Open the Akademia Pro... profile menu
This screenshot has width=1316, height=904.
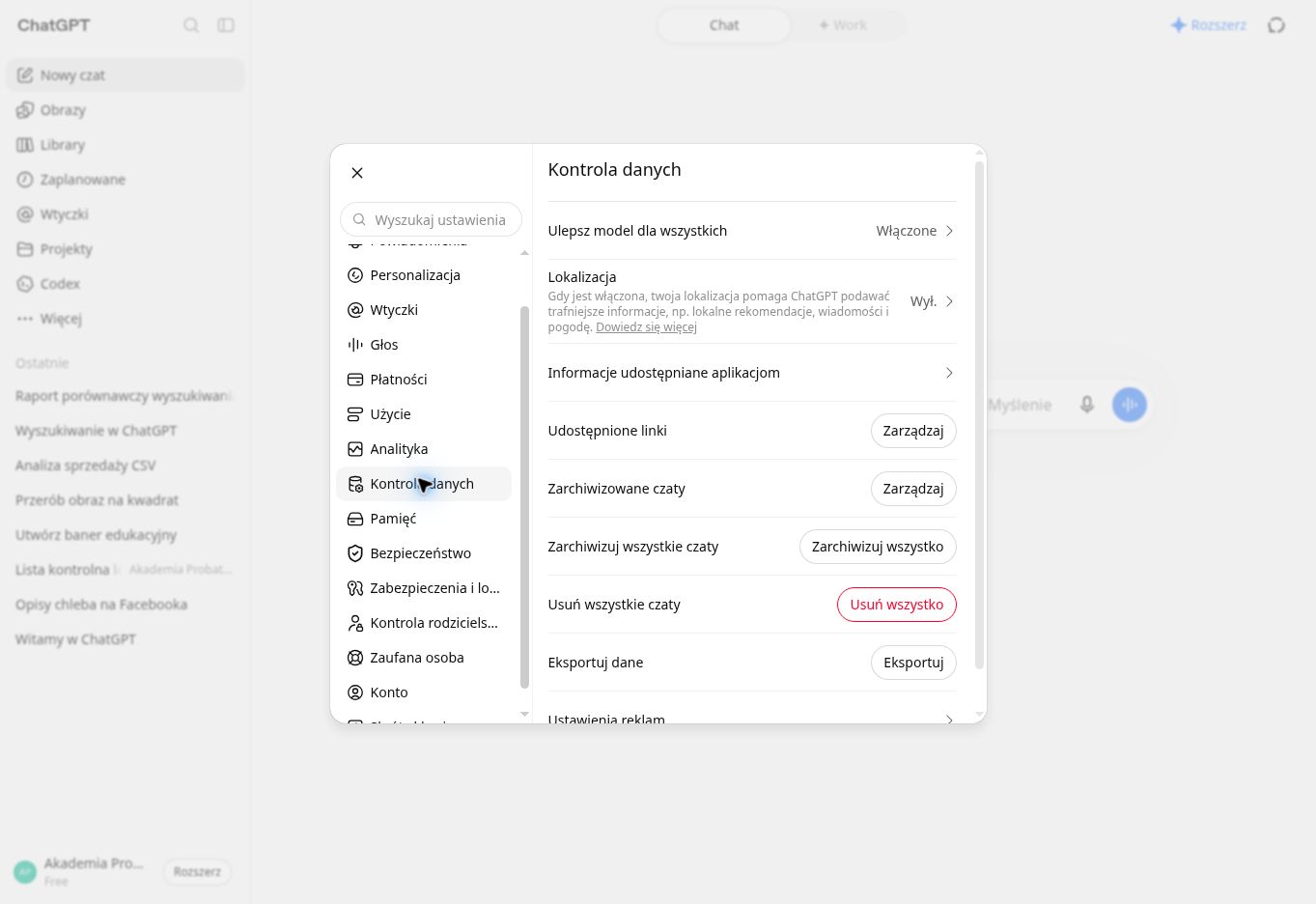(80, 871)
